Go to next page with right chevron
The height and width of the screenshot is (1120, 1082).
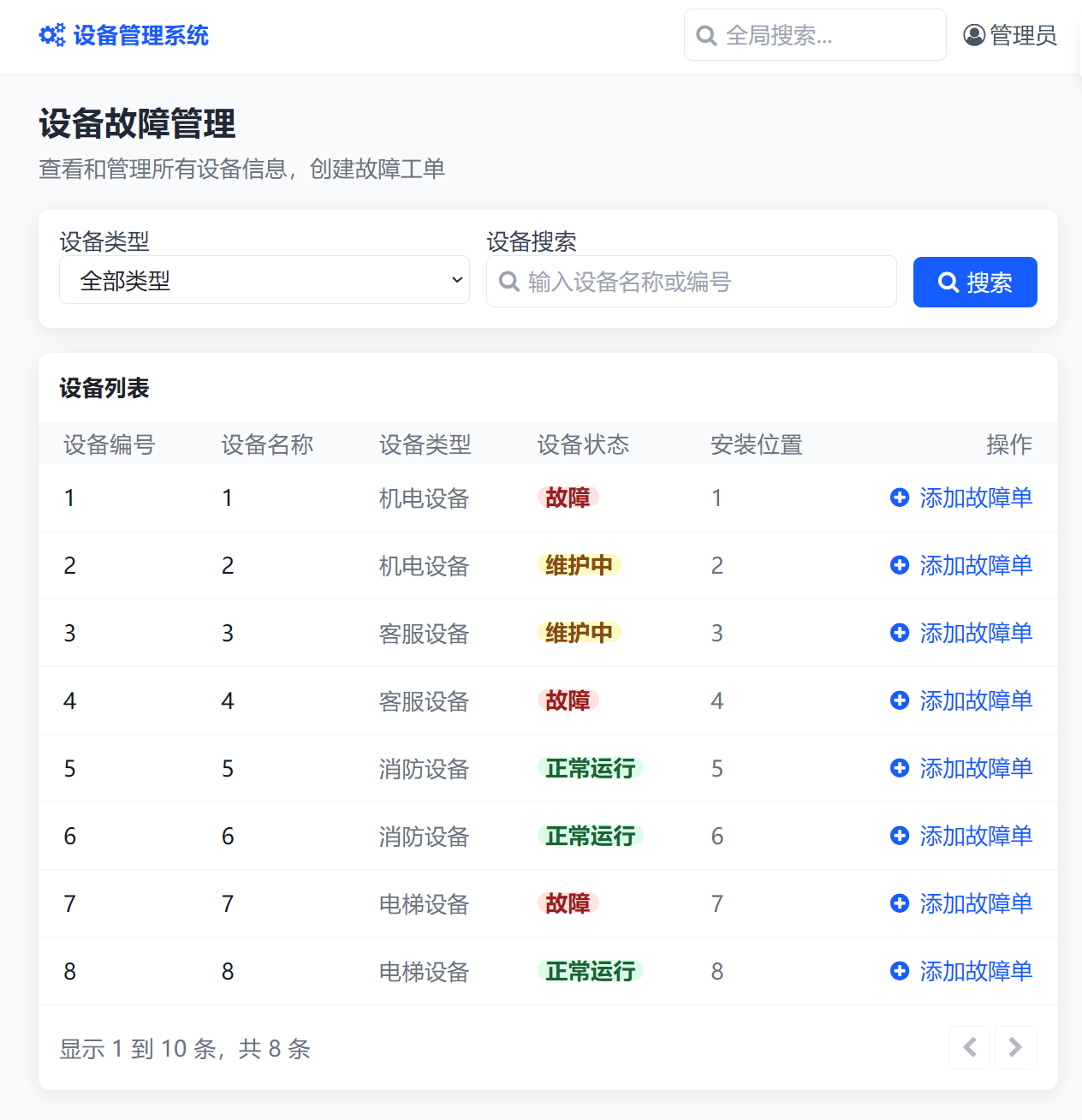1015,1047
